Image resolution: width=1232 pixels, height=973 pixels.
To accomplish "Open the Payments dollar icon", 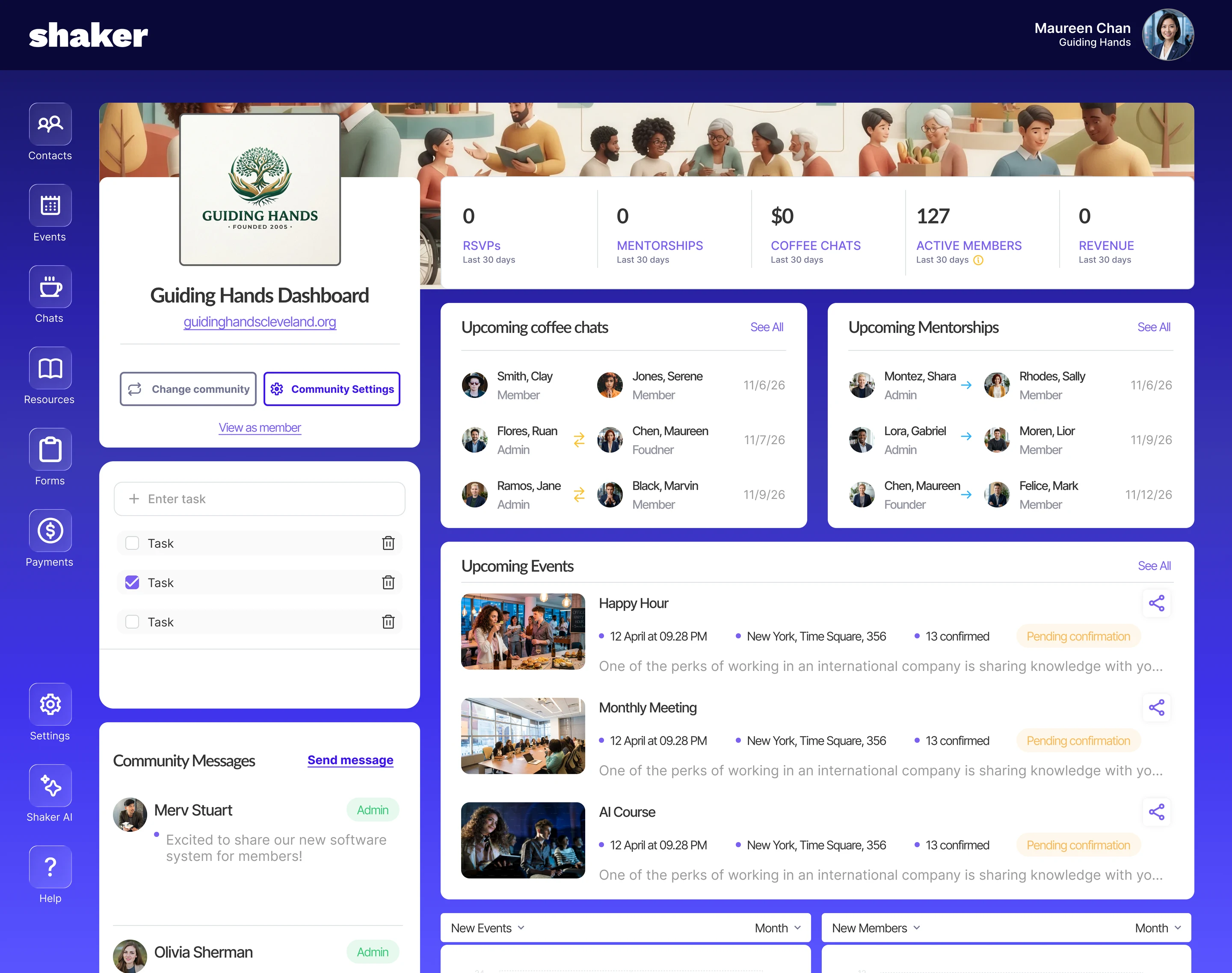I will click(x=50, y=531).
